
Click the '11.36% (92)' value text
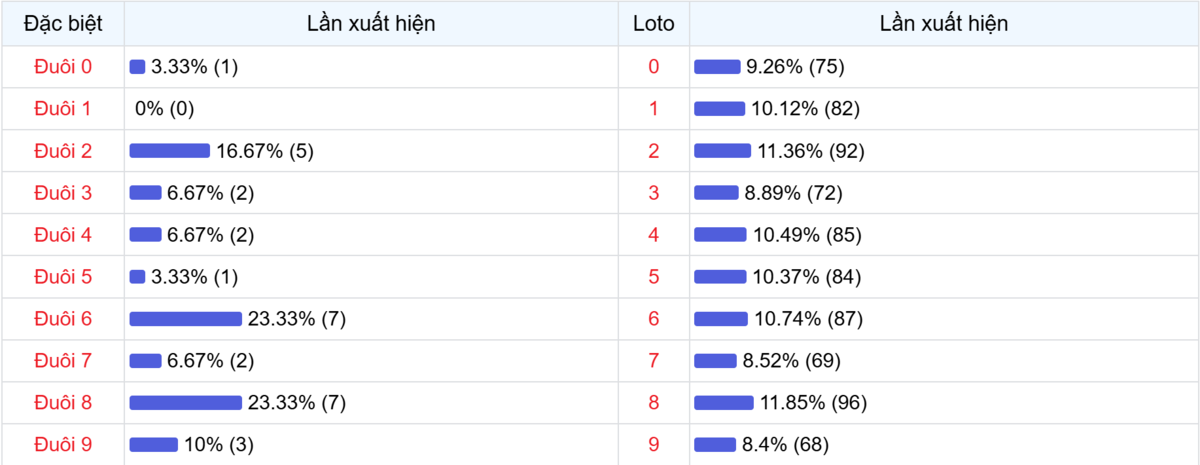(x=810, y=151)
